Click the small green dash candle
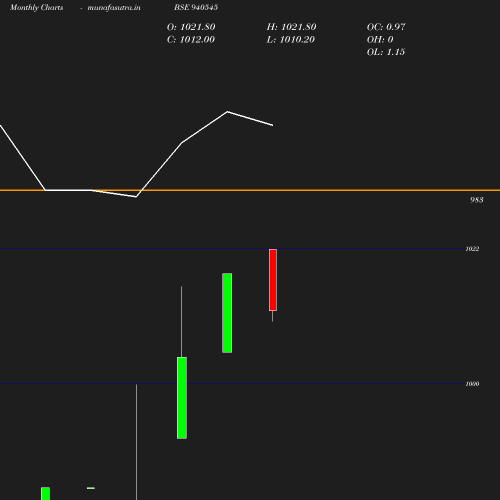 pos(91,488)
